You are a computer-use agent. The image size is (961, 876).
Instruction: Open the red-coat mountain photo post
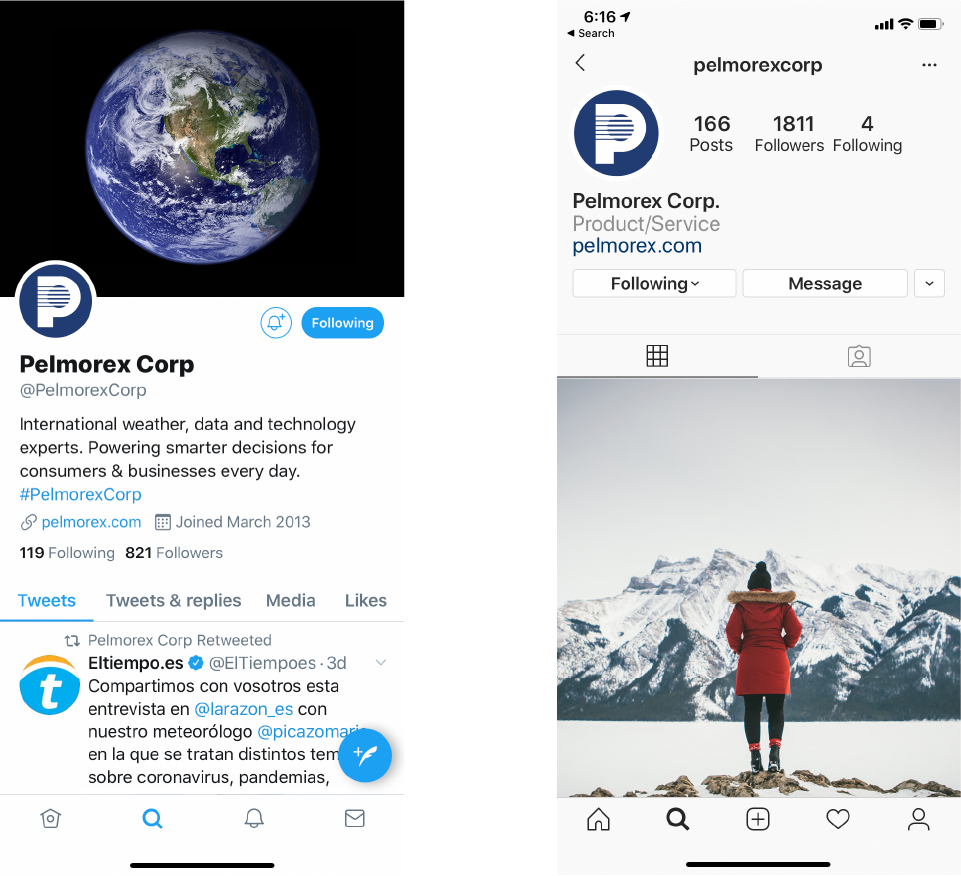point(759,588)
